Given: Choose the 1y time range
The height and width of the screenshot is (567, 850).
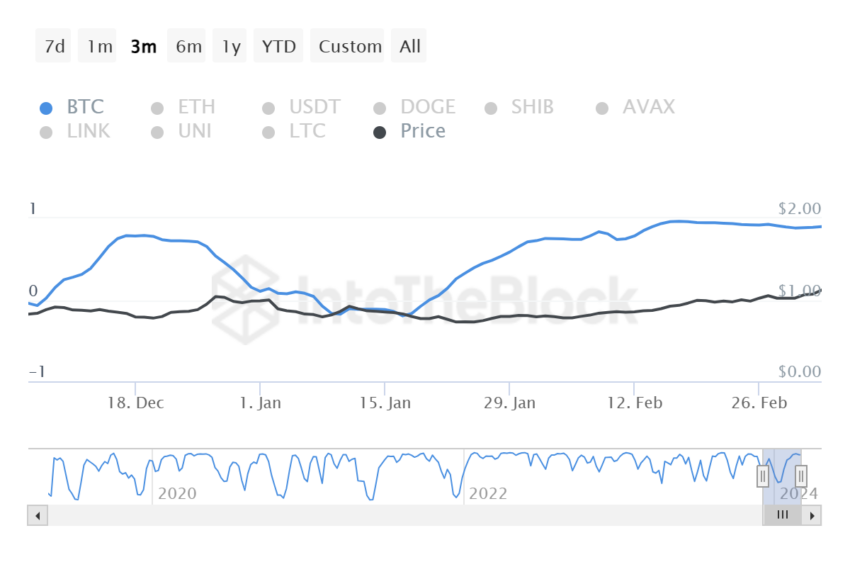Looking at the screenshot, I should pos(229,46).
